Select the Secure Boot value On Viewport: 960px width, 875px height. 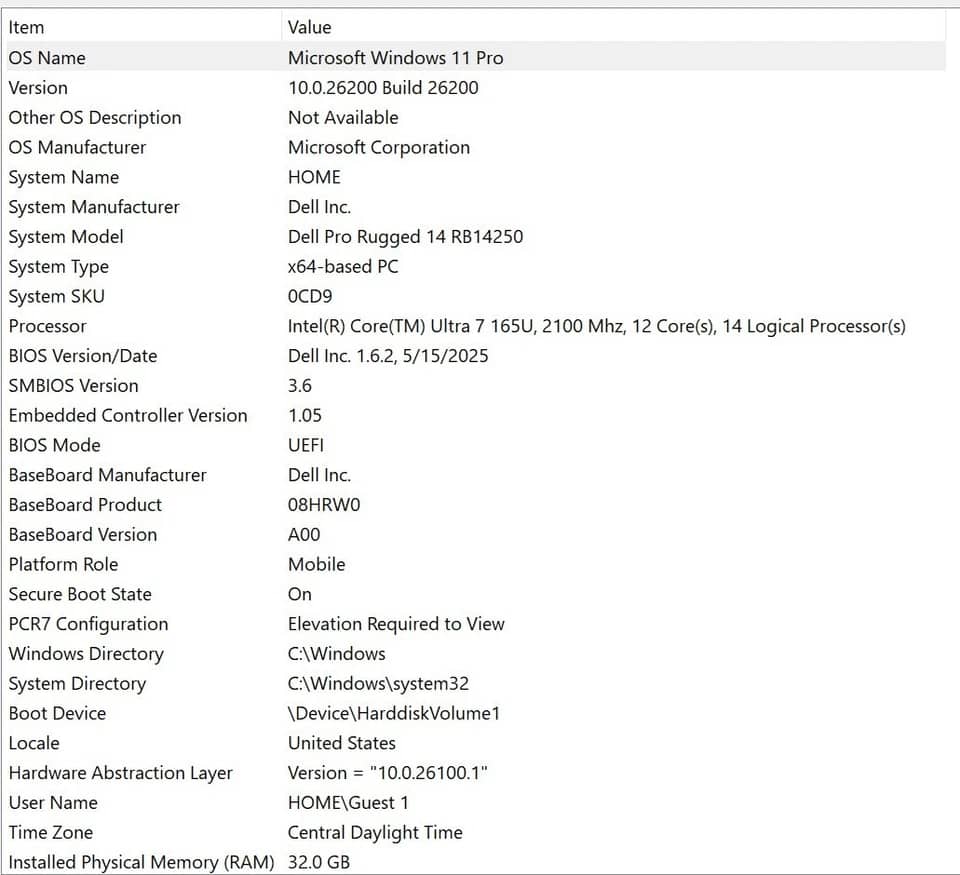pyautogui.click(x=299, y=594)
